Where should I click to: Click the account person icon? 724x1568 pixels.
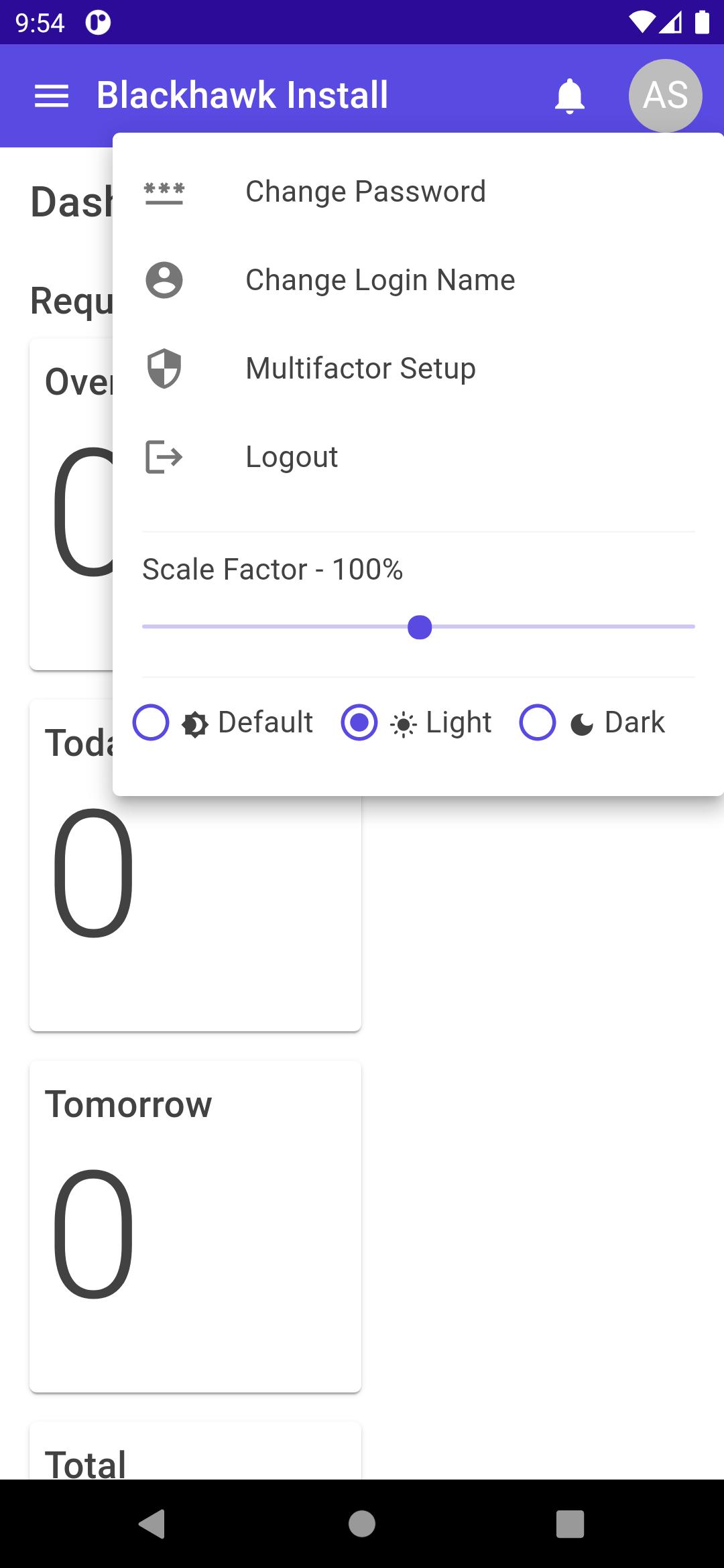[164, 280]
